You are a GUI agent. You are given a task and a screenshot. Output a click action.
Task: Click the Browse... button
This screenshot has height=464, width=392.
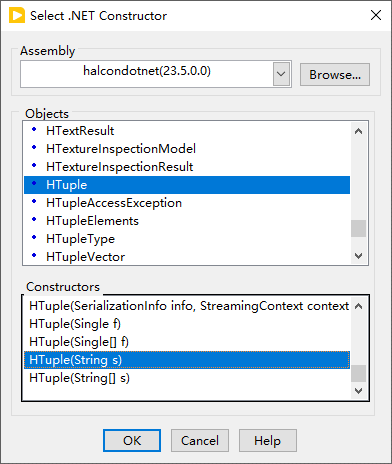click(335, 75)
